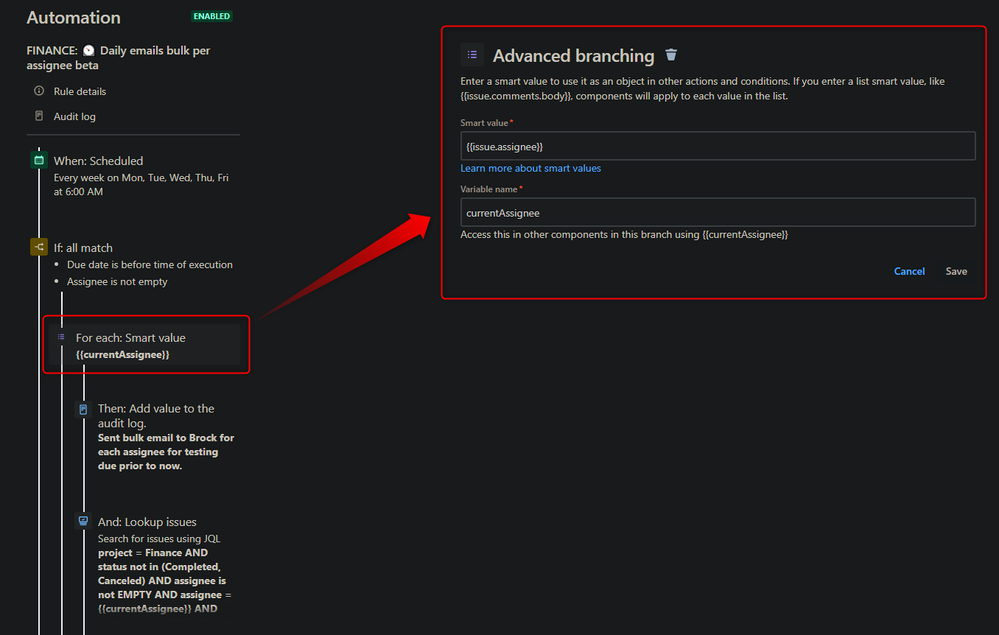This screenshot has width=999, height=635.
Task: Click the Add value to audit log action icon
Action: [x=83, y=410]
